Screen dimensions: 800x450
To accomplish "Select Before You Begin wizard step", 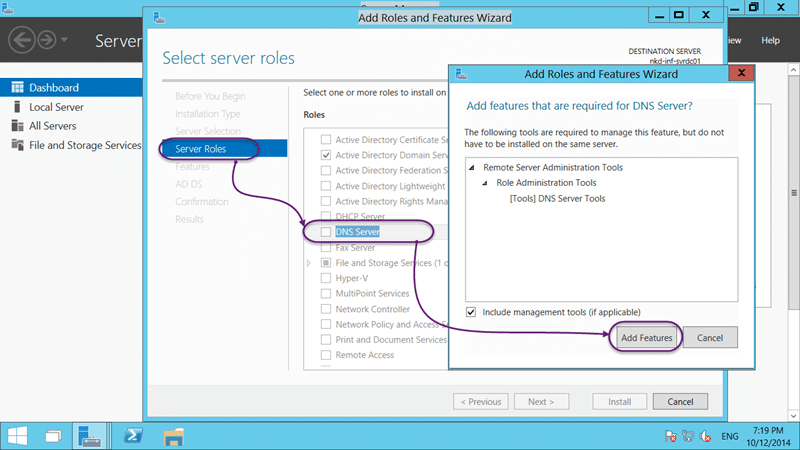I will pos(210,96).
